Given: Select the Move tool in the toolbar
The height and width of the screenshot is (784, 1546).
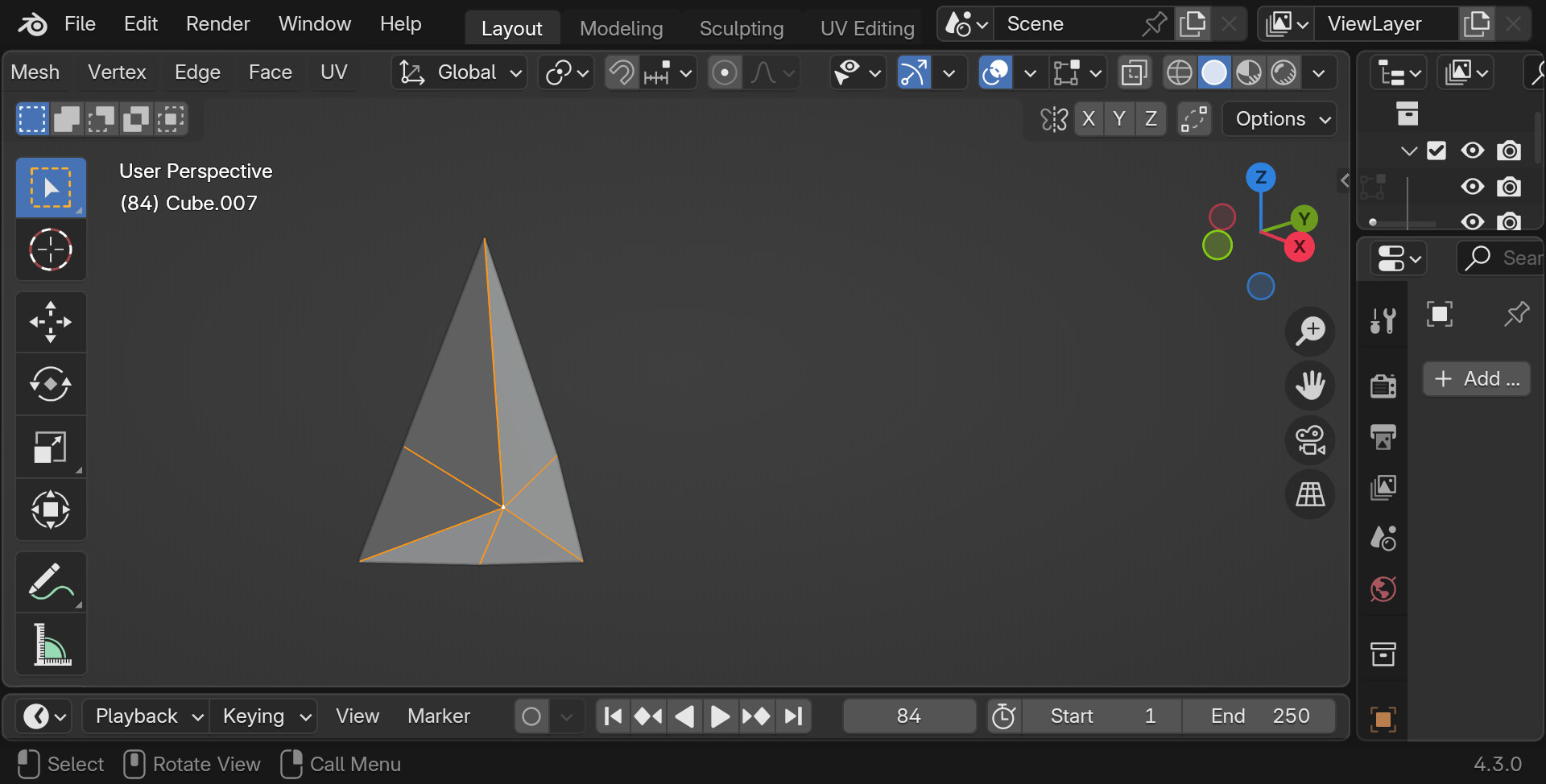Looking at the screenshot, I should 51,322.
